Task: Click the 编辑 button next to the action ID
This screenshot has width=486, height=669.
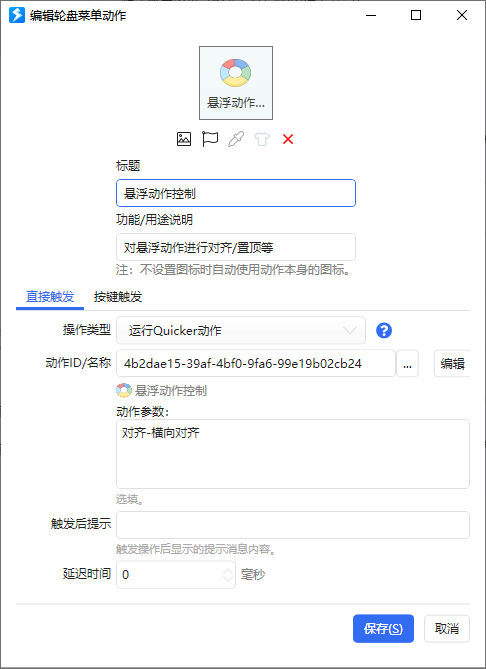Action: [x=452, y=364]
